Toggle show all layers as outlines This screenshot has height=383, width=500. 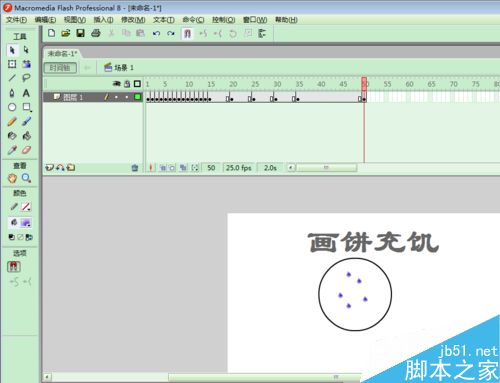click(x=137, y=84)
